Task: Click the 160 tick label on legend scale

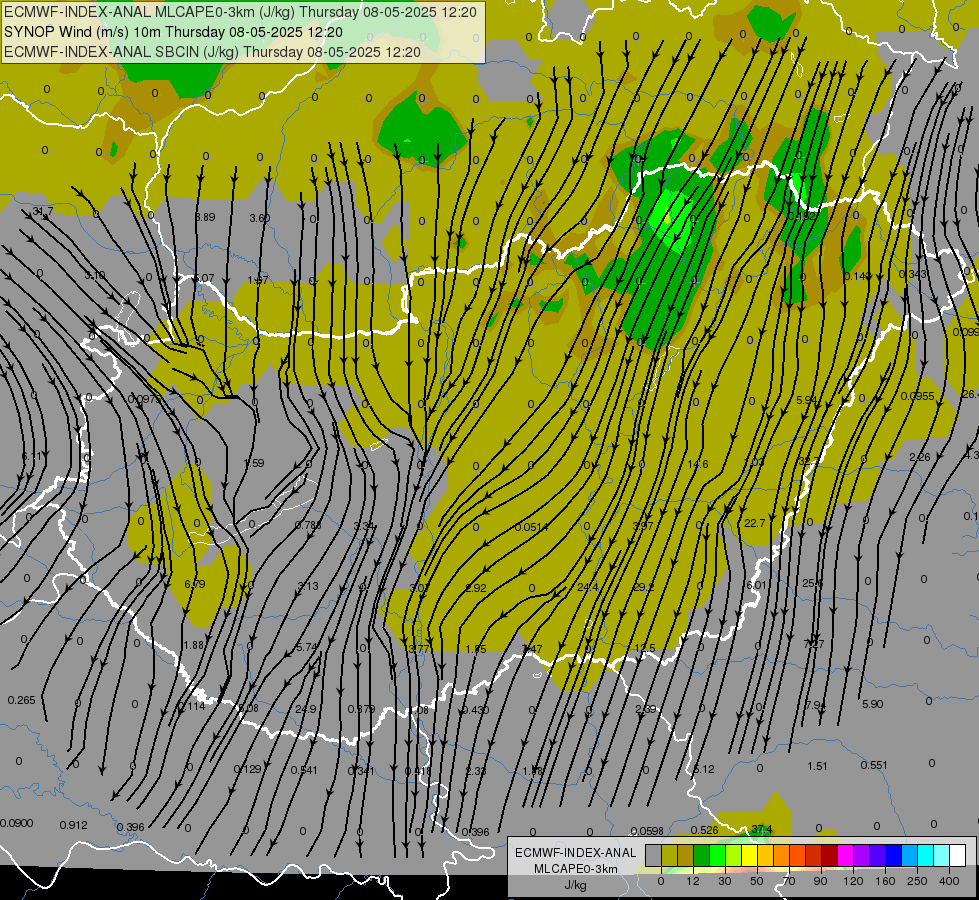Action: 885,881
